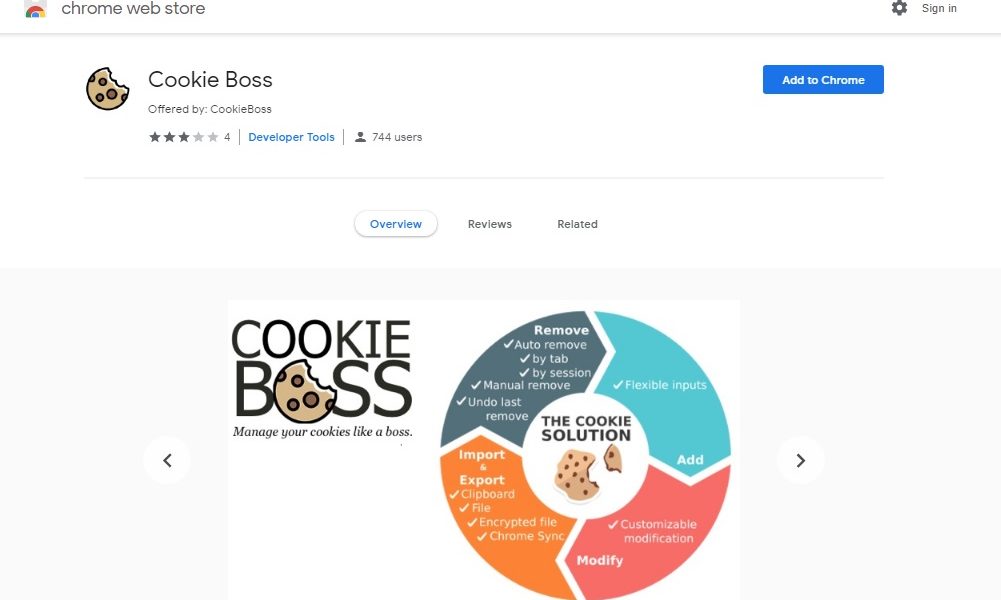Click the Cookie Boss promotional screenshot
Screen dimensions: 1001x600
click(x=484, y=450)
